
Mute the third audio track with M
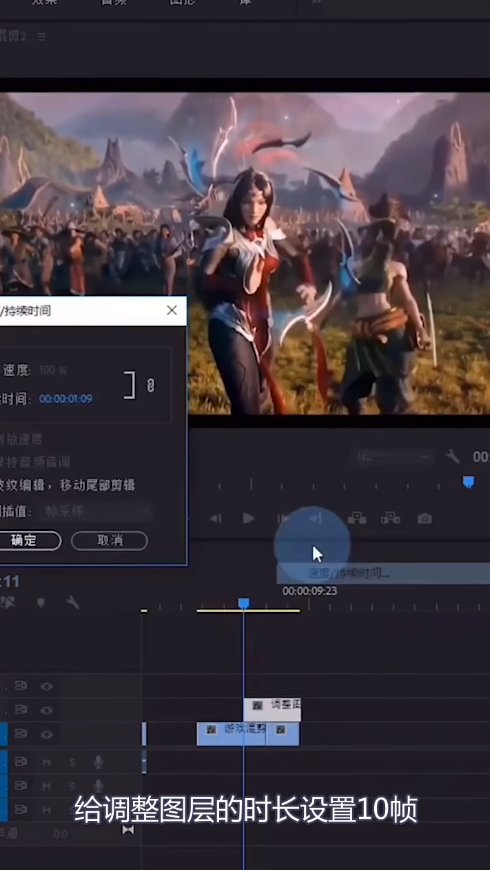coord(47,810)
